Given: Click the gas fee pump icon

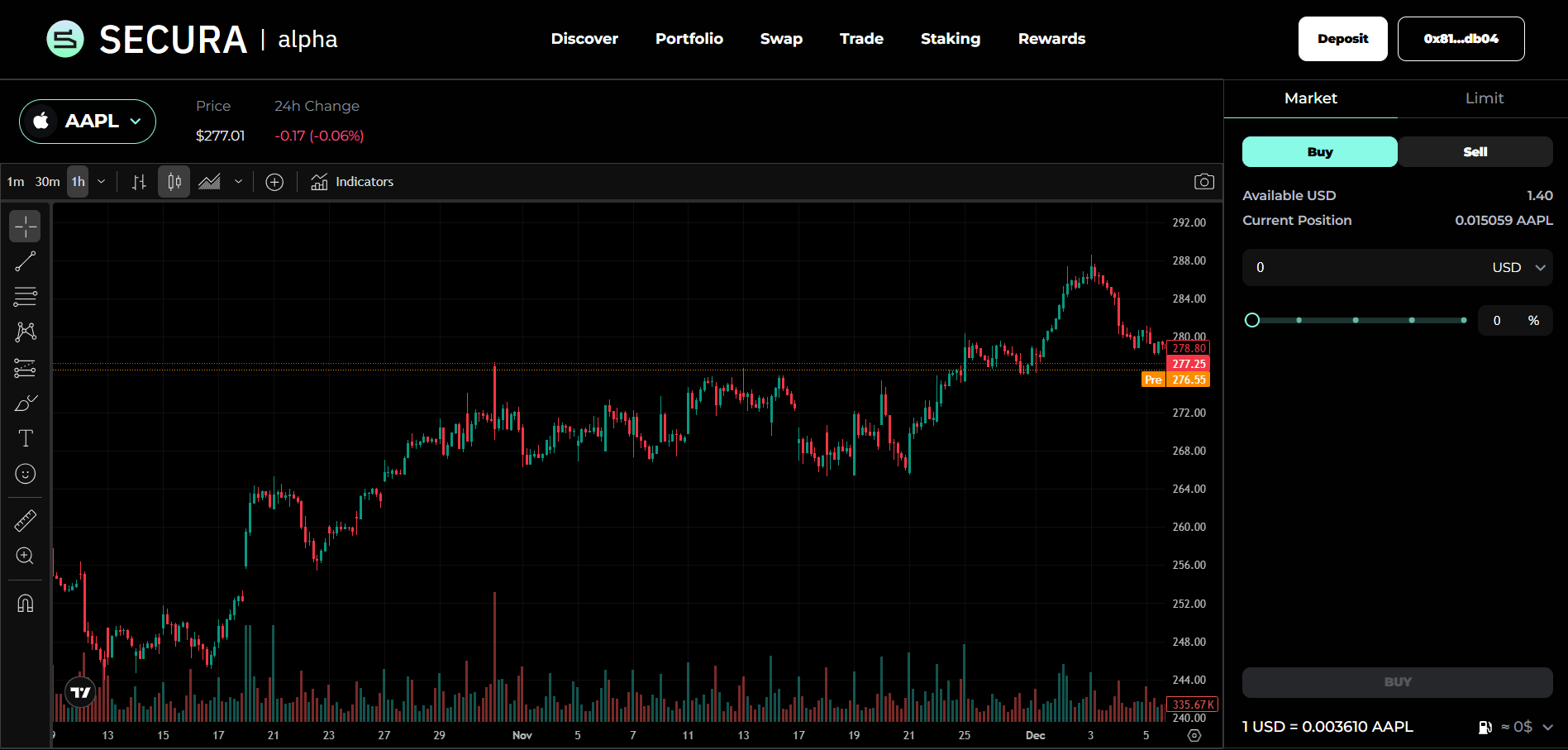Looking at the screenshot, I should [1485, 727].
